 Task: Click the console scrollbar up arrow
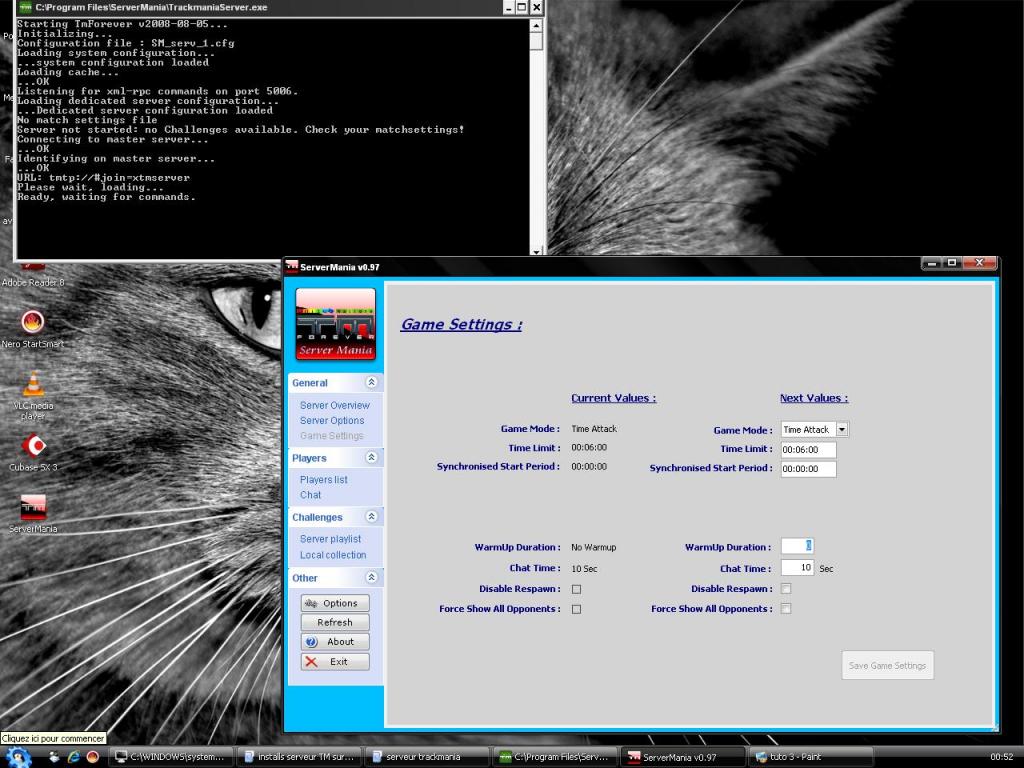point(536,26)
